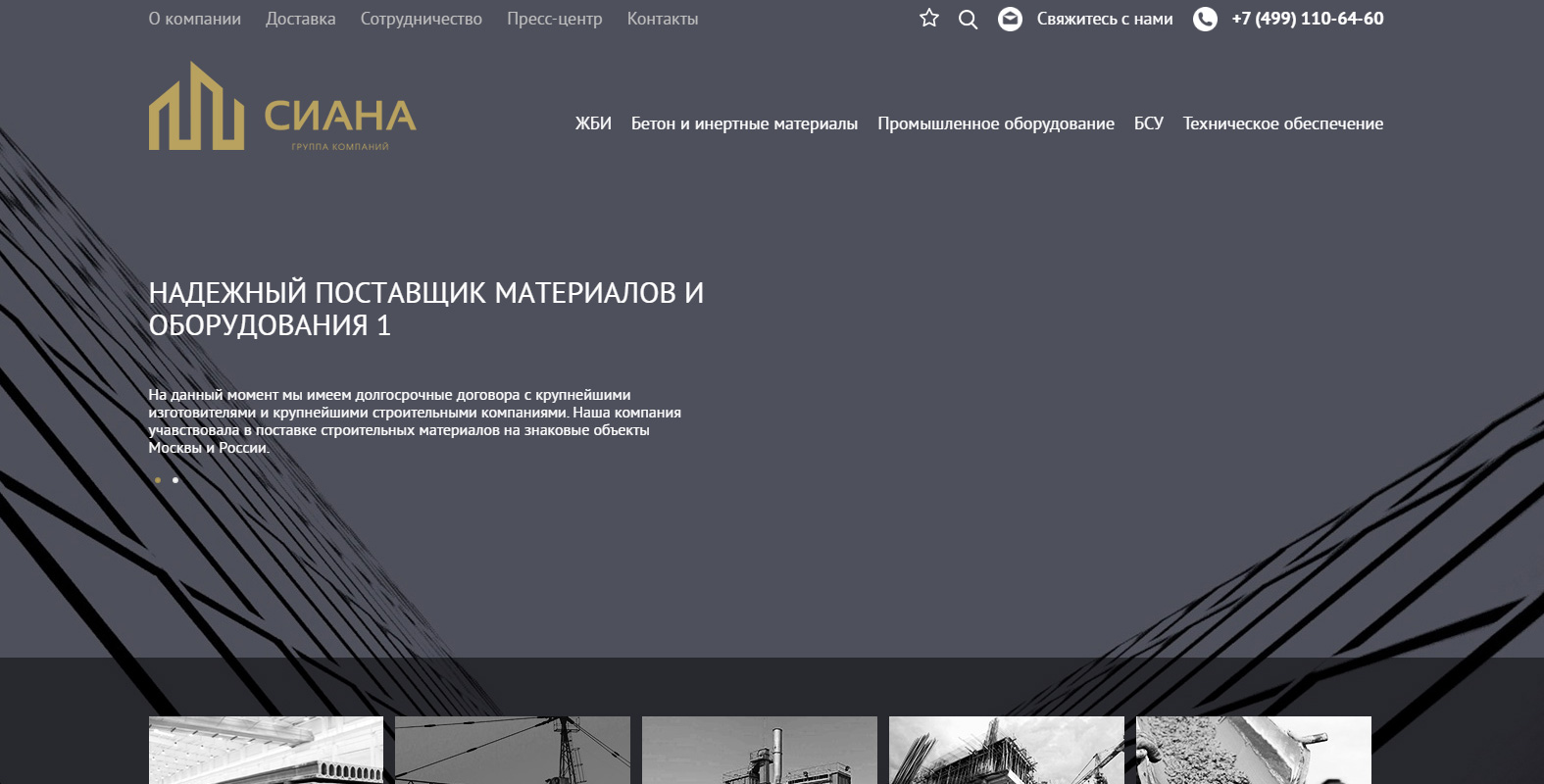Navigate to the Сотрудничество page
Screen dimensions: 1544x784
pyautogui.click(x=421, y=19)
